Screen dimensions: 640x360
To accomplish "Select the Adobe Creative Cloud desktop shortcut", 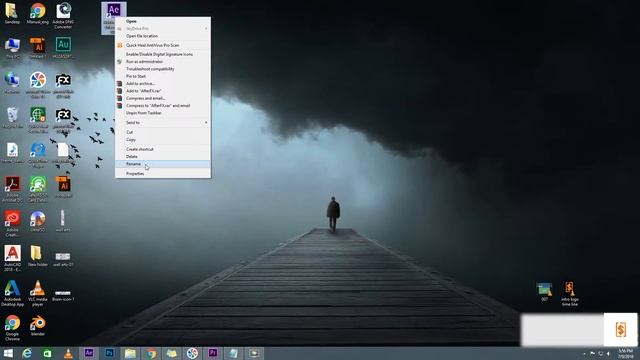I will [x=12, y=223].
